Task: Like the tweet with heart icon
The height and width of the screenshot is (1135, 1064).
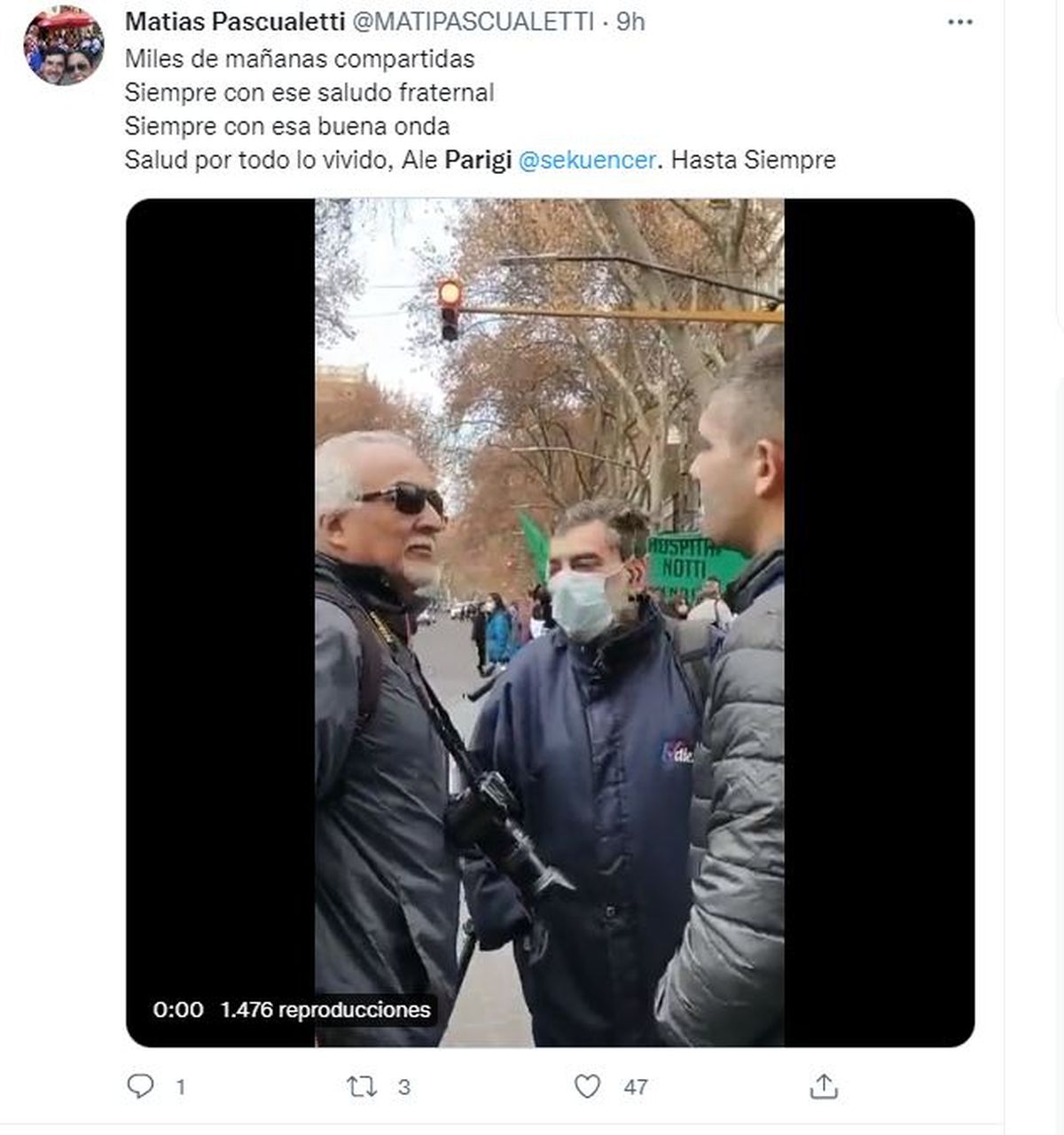Action: [x=587, y=1086]
